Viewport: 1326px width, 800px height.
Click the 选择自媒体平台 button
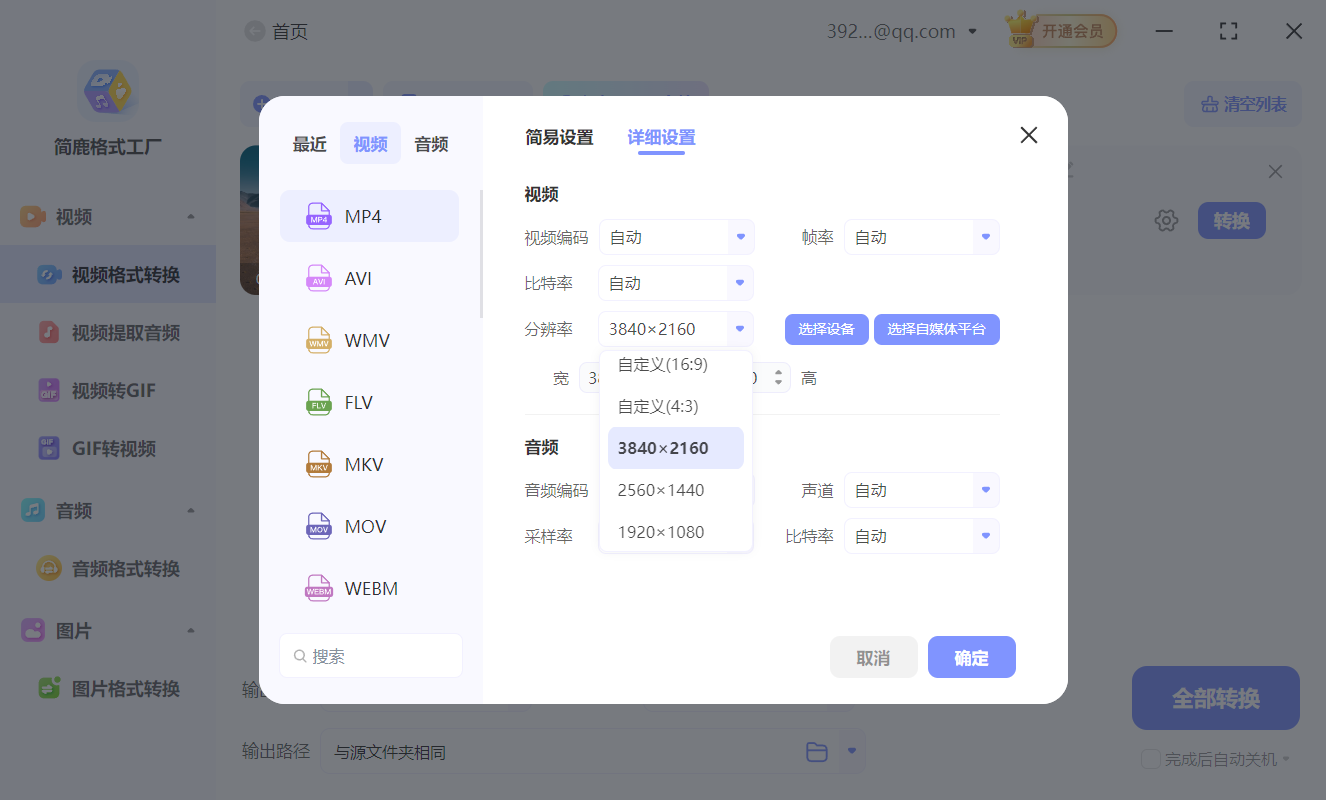(937, 329)
